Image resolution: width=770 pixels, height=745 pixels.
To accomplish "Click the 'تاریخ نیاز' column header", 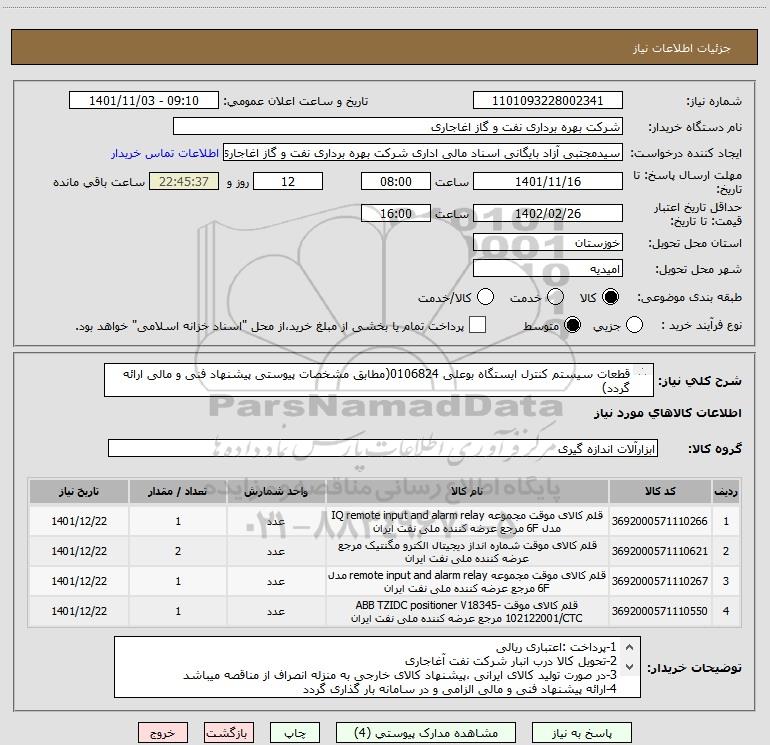I will click(x=79, y=491).
